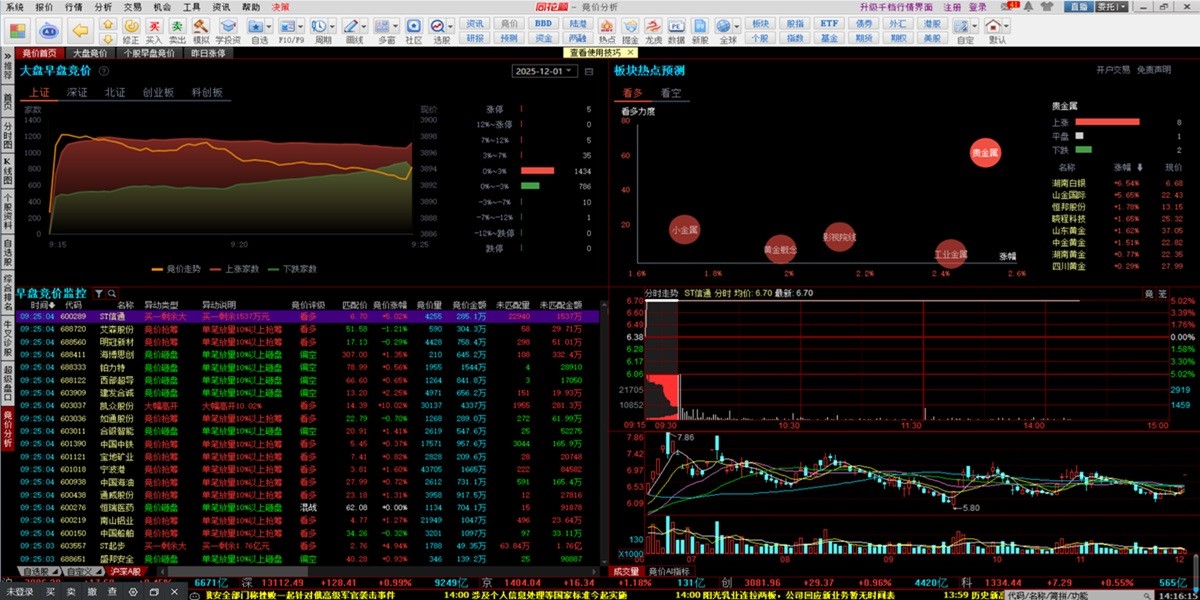This screenshot has height=600, width=1200.
Task: Click the filter funnel icon beside 早盘竞价监控
Action: point(99,294)
